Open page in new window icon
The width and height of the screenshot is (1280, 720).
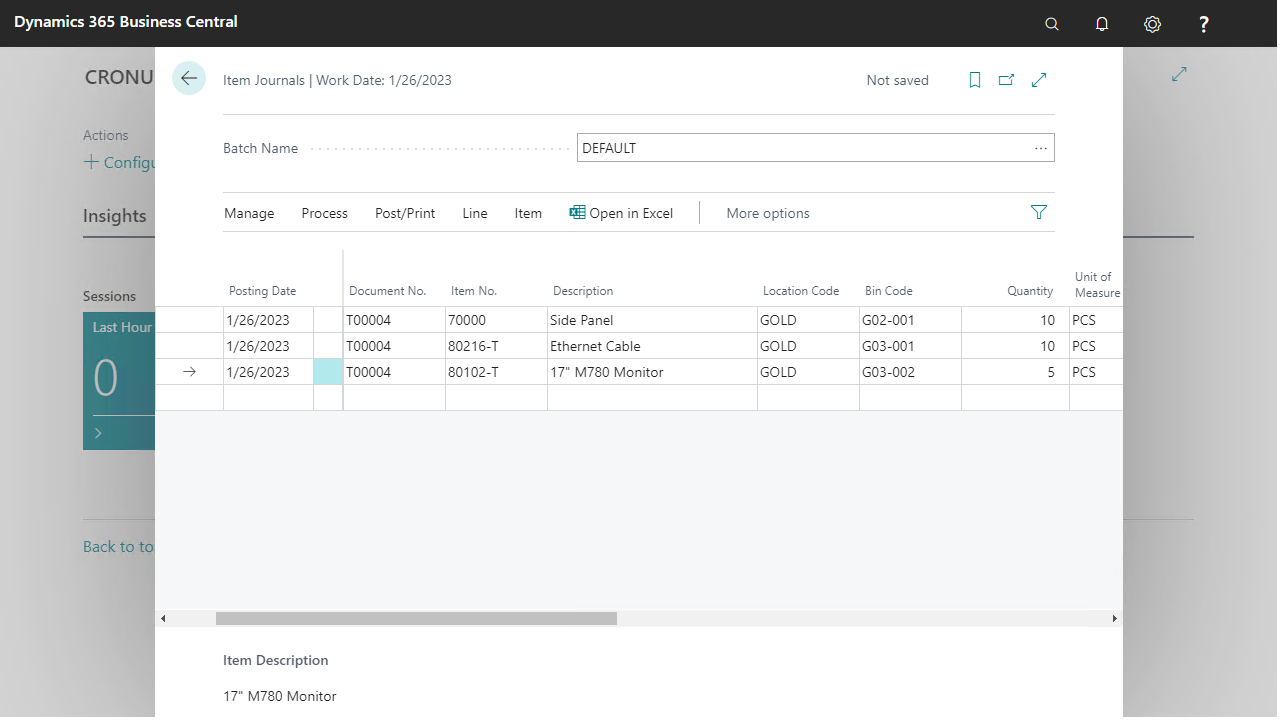coord(1006,80)
